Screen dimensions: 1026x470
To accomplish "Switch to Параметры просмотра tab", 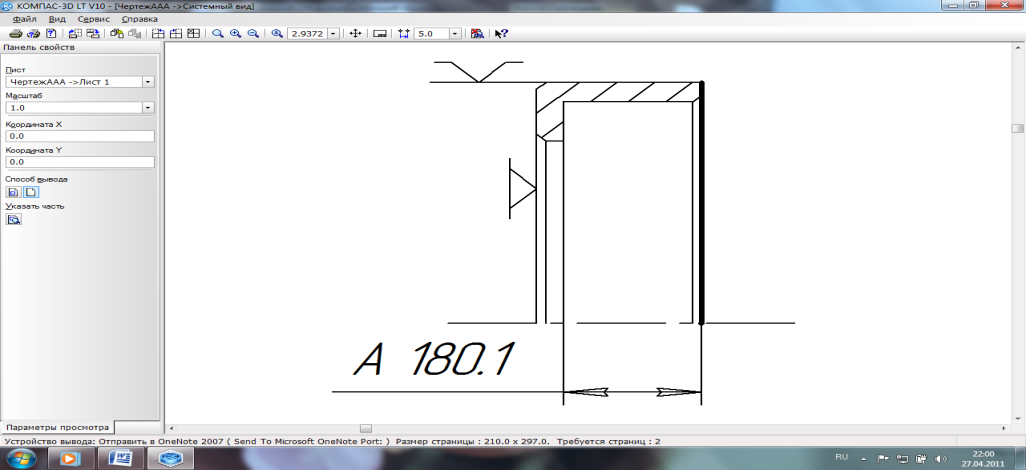I will coord(58,427).
